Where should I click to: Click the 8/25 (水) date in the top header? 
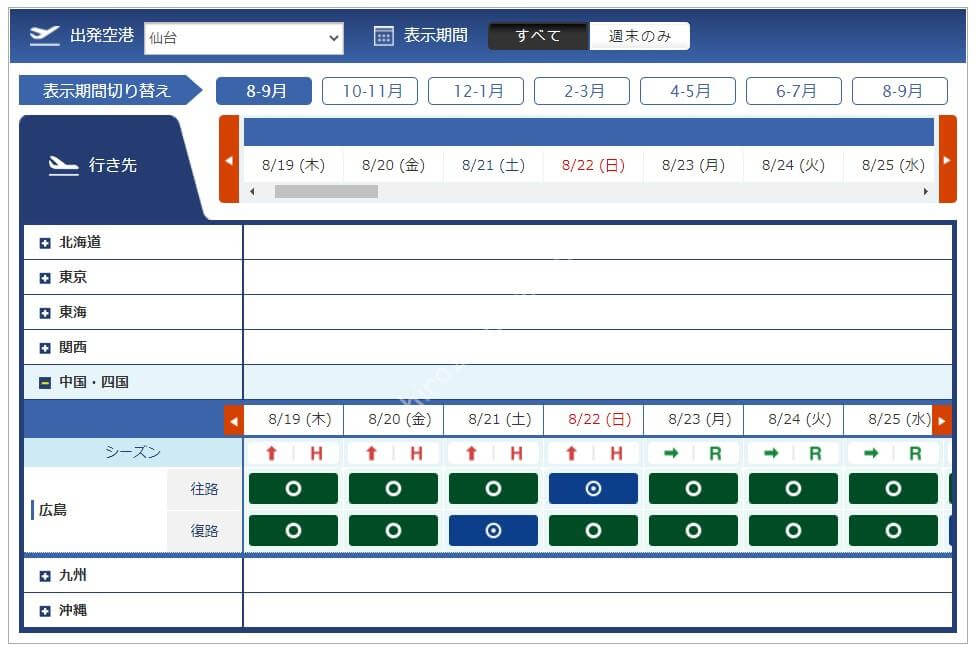[x=893, y=165]
